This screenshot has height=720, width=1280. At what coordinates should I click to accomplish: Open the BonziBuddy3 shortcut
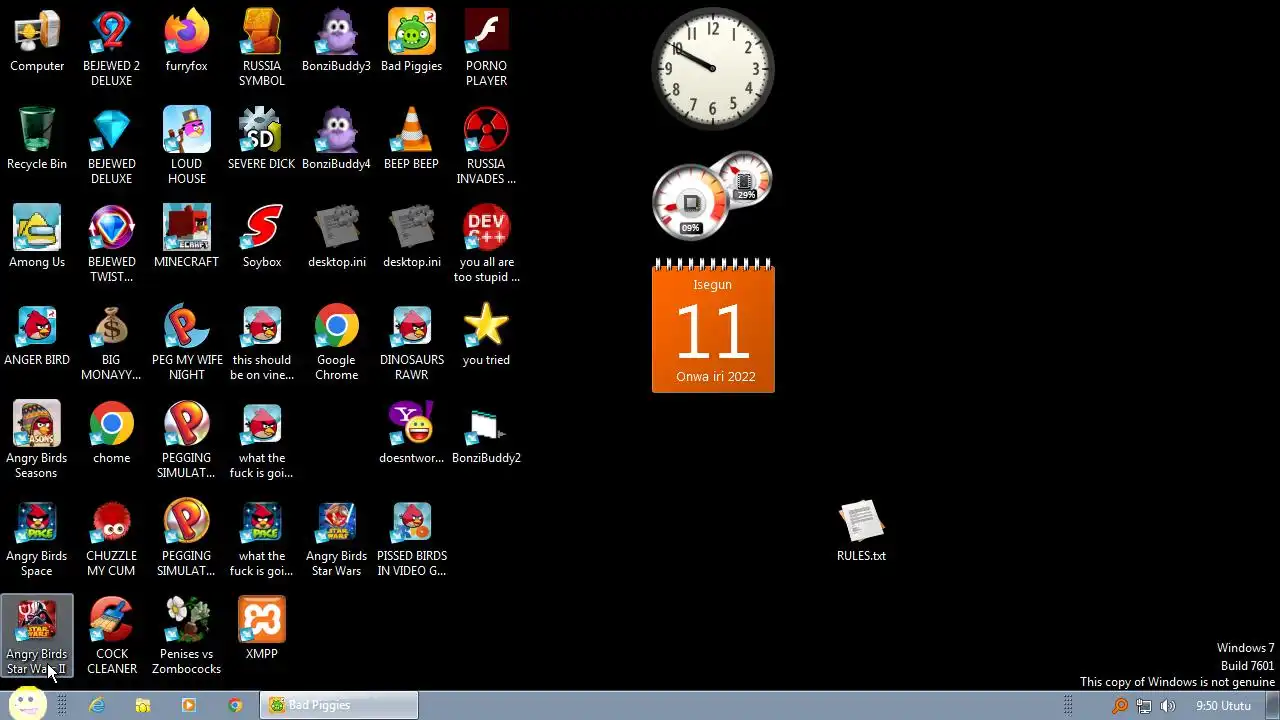[x=337, y=42]
